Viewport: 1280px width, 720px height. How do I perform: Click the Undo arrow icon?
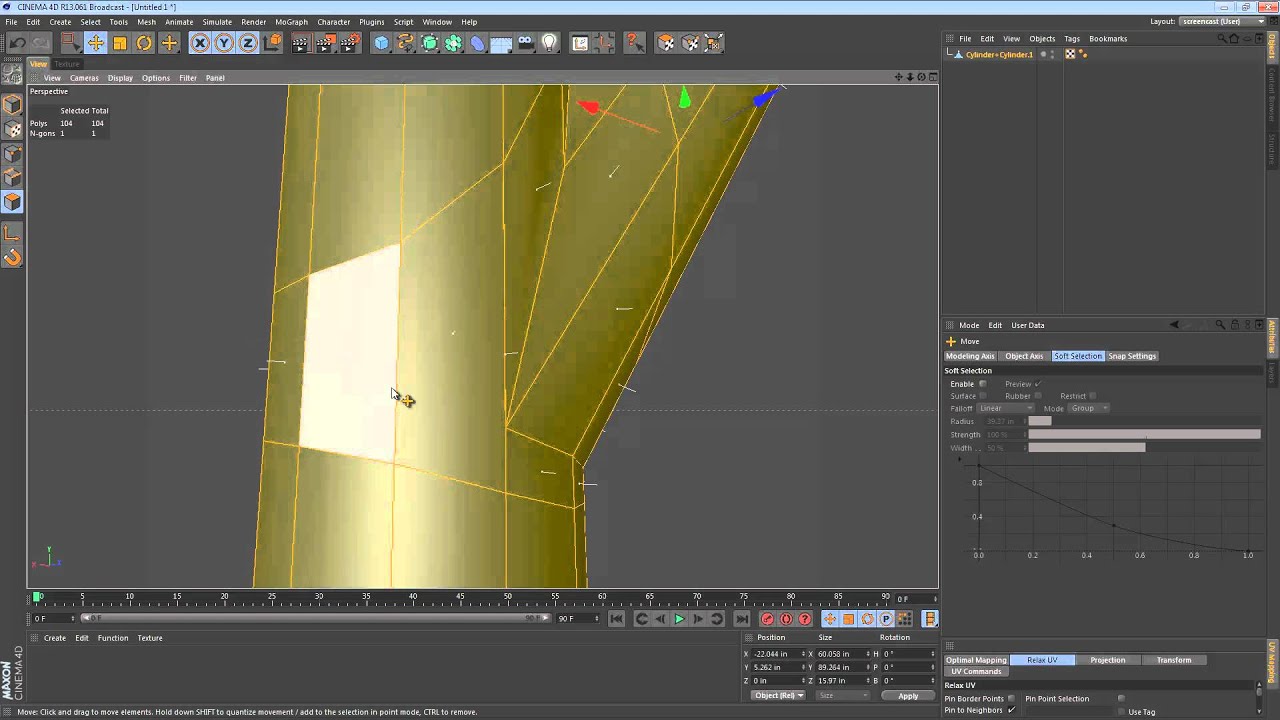coord(17,43)
